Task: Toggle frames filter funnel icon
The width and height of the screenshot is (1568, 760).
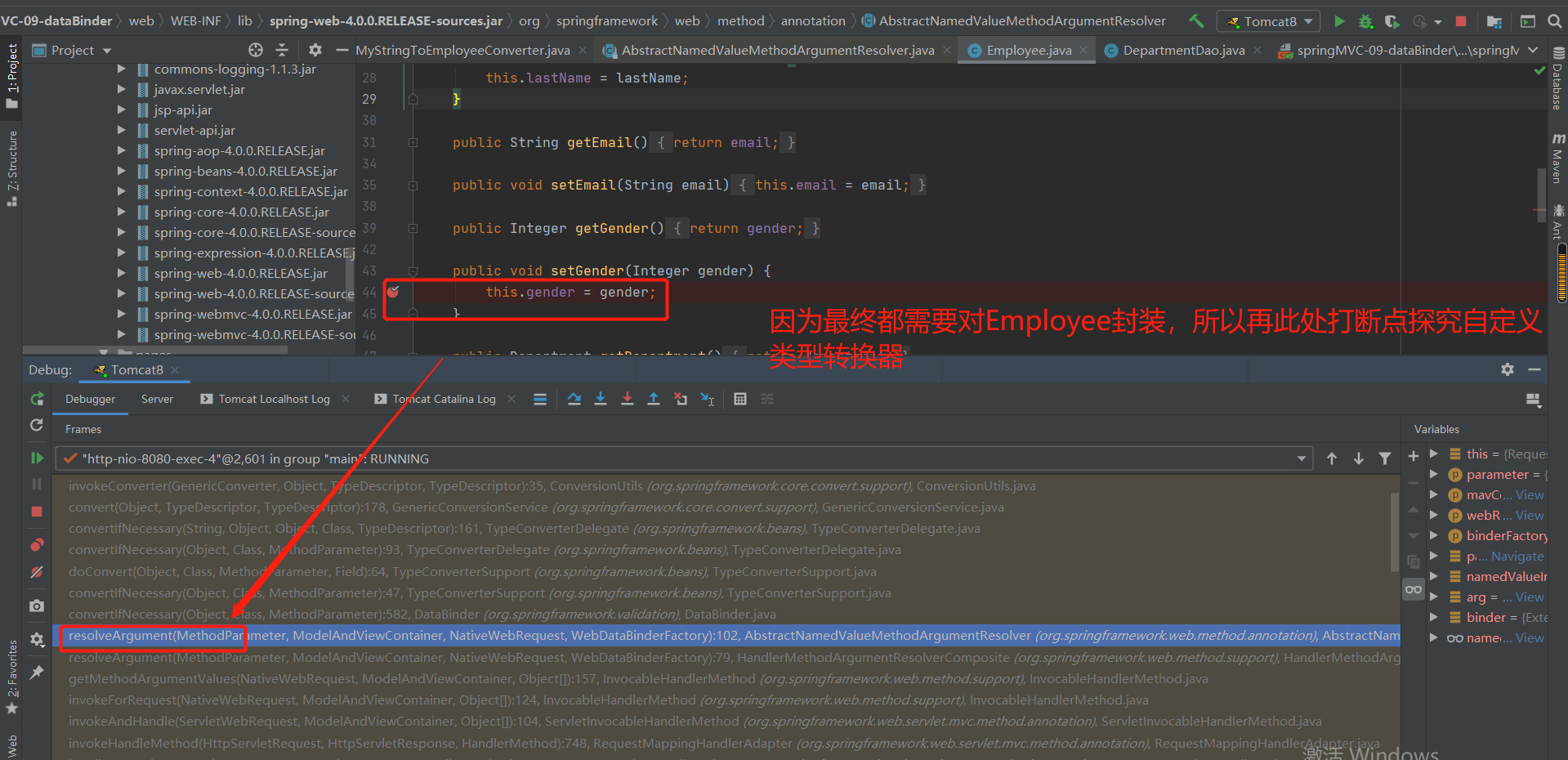Action: coord(1385,458)
